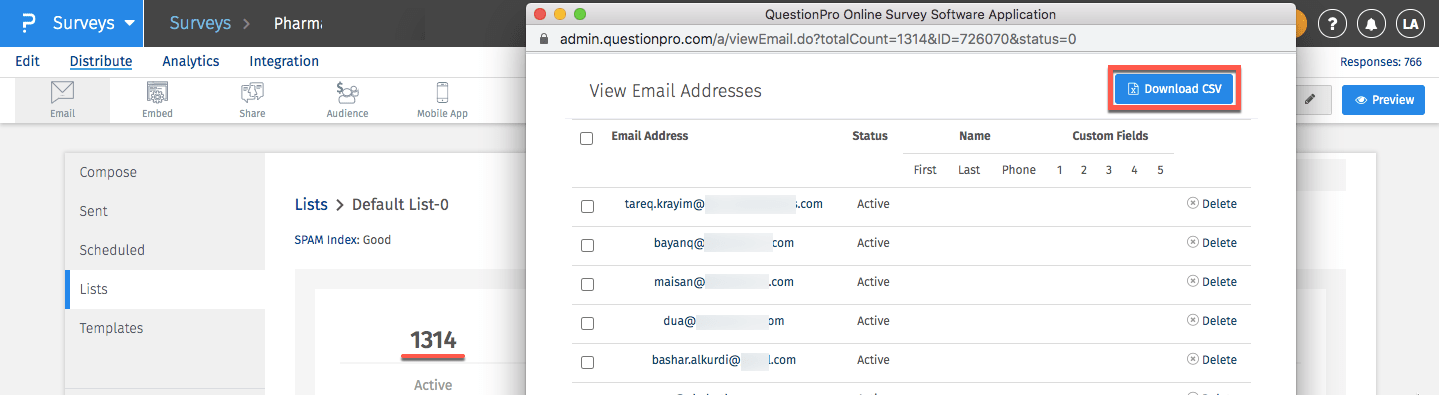This screenshot has width=1439, height=395.
Task: Check the dua row checkbox
Action: tap(587, 323)
